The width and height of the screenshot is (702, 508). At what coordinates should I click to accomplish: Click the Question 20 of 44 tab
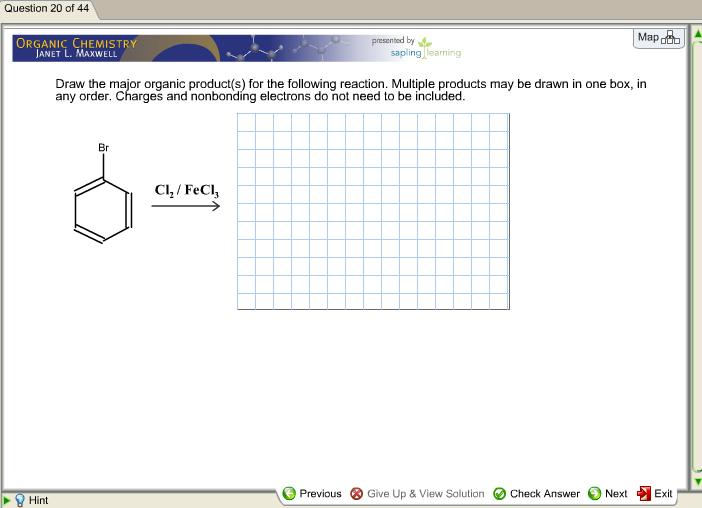click(x=47, y=9)
